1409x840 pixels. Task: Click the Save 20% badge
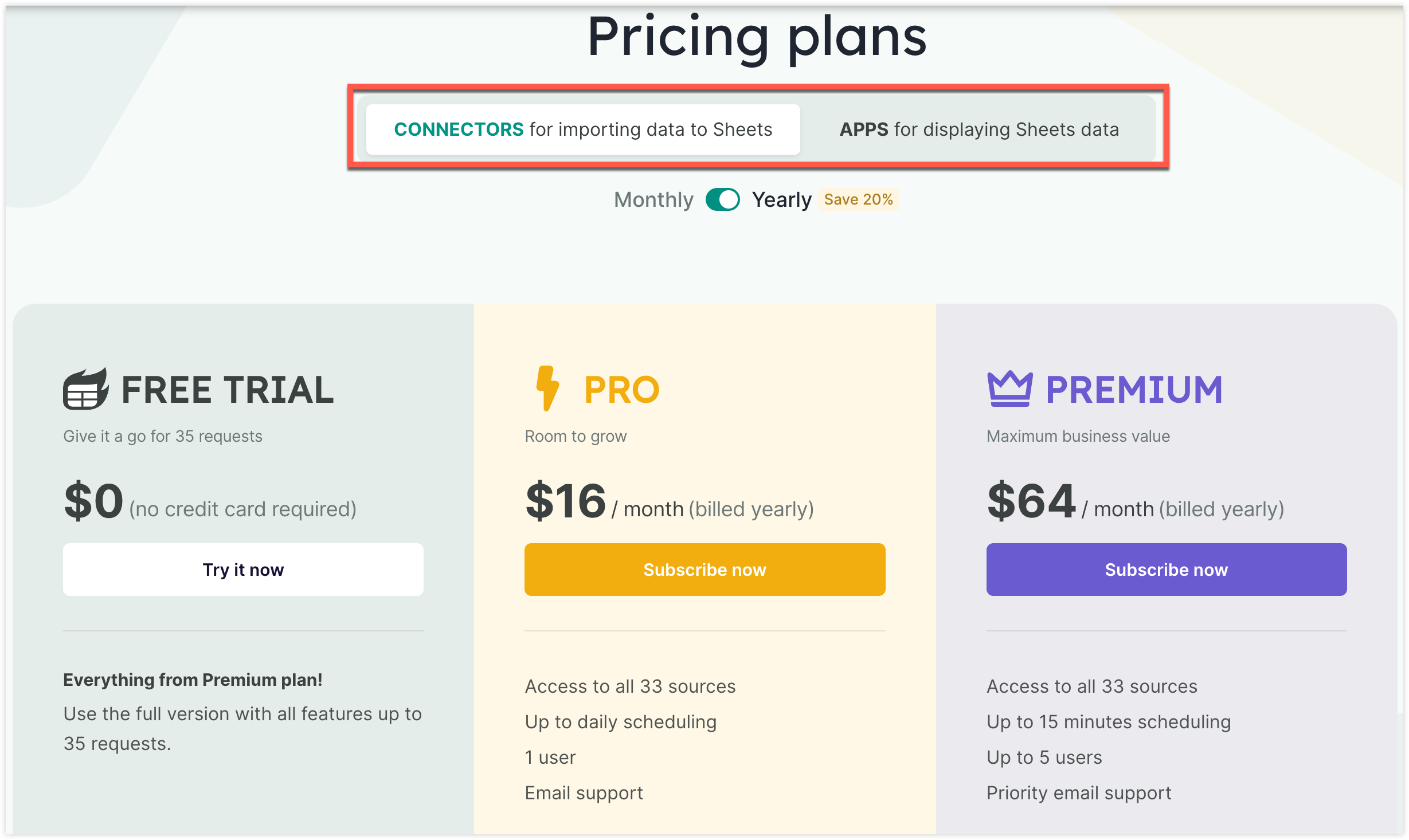point(858,199)
